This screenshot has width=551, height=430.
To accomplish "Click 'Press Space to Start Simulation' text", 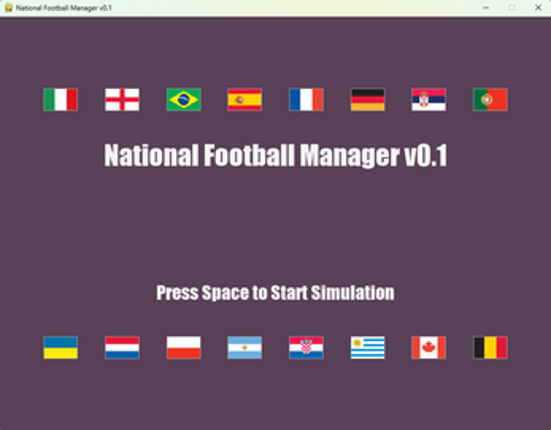I will coord(275,293).
